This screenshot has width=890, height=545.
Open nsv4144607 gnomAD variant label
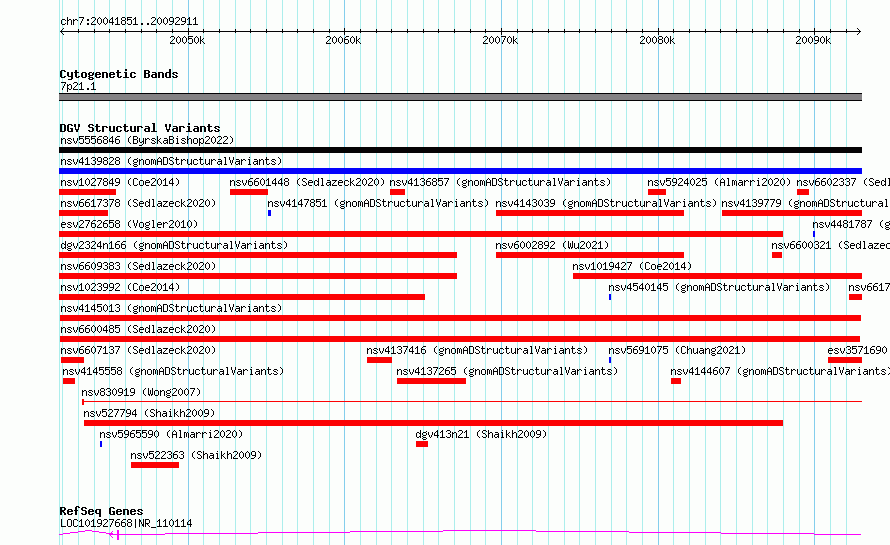pyautogui.click(x=779, y=371)
